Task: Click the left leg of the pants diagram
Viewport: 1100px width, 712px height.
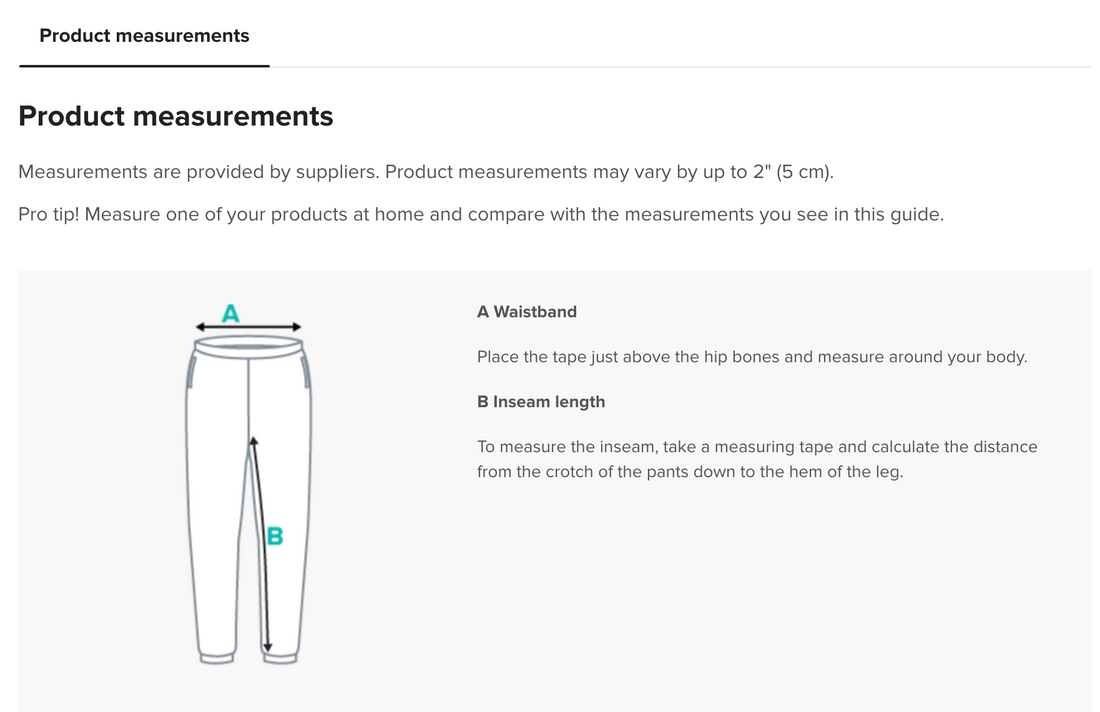Action: pyautogui.click(x=215, y=520)
